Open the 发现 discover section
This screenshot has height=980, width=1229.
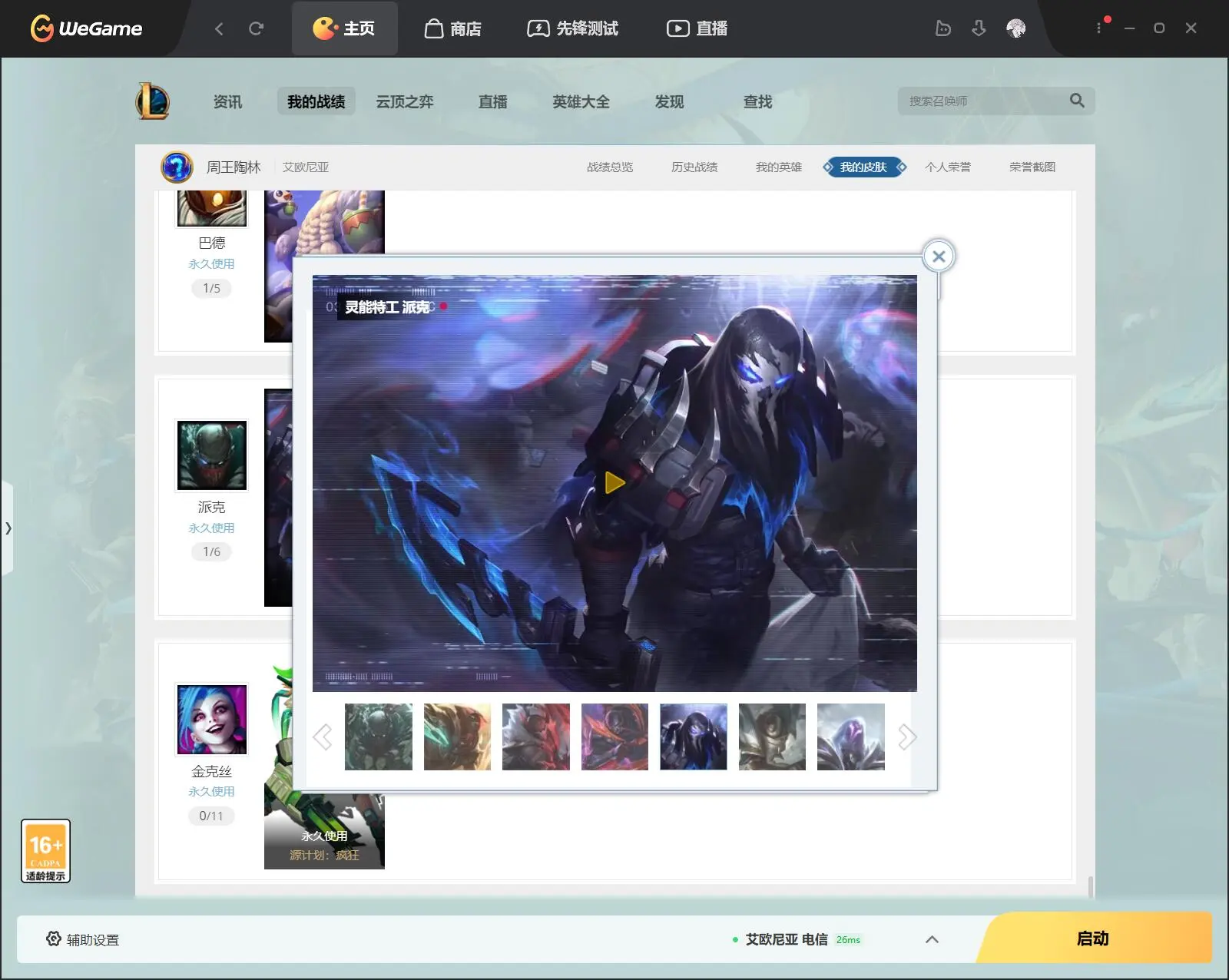669,101
